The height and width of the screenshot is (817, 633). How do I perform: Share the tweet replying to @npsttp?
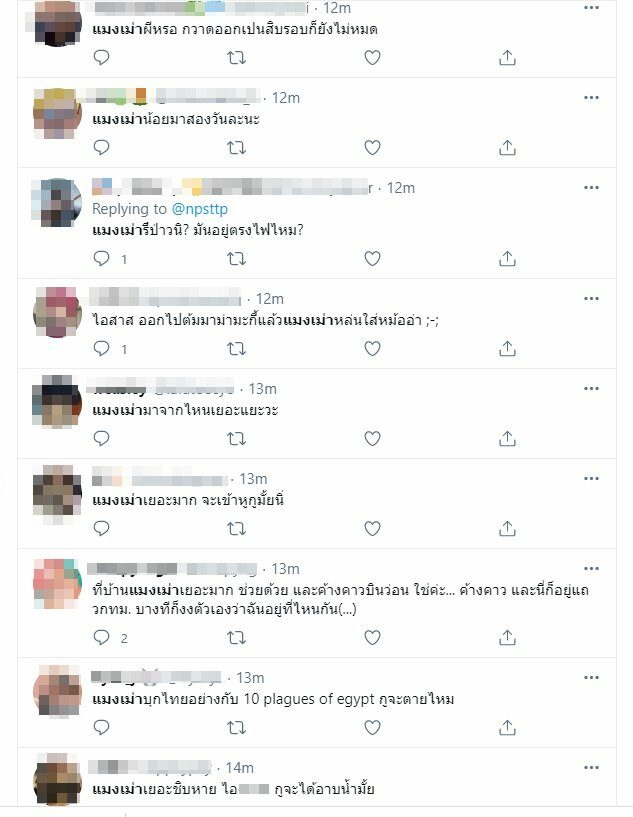507,258
